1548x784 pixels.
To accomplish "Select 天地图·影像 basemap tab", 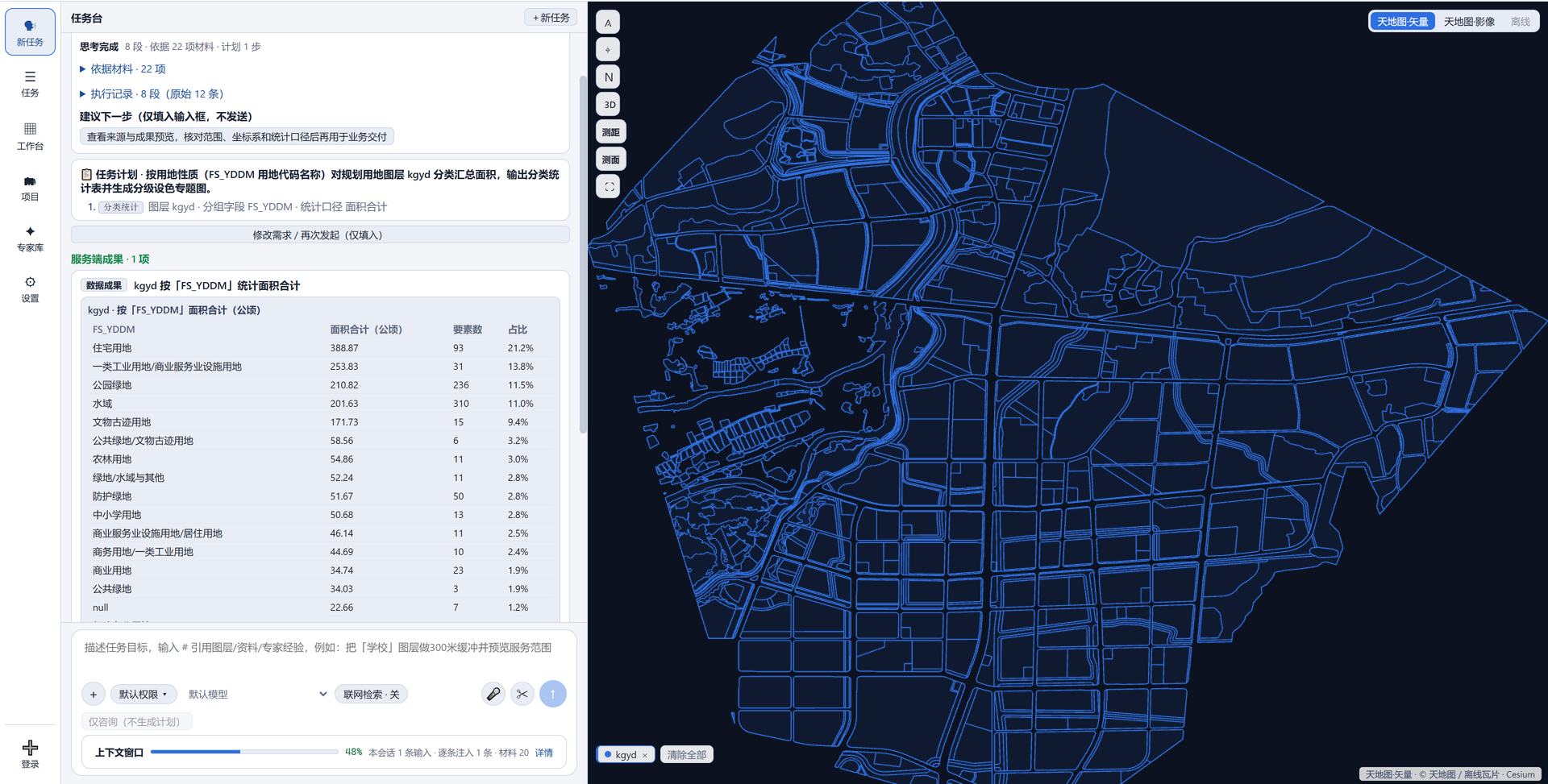I will (1469, 22).
